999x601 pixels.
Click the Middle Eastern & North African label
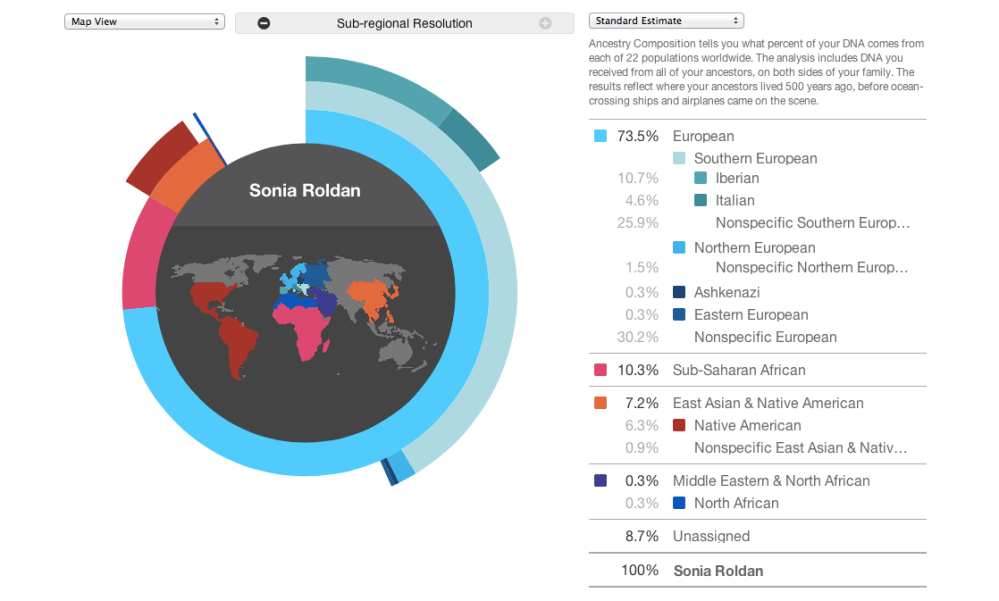pyautogui.click(x=771, y=481)
